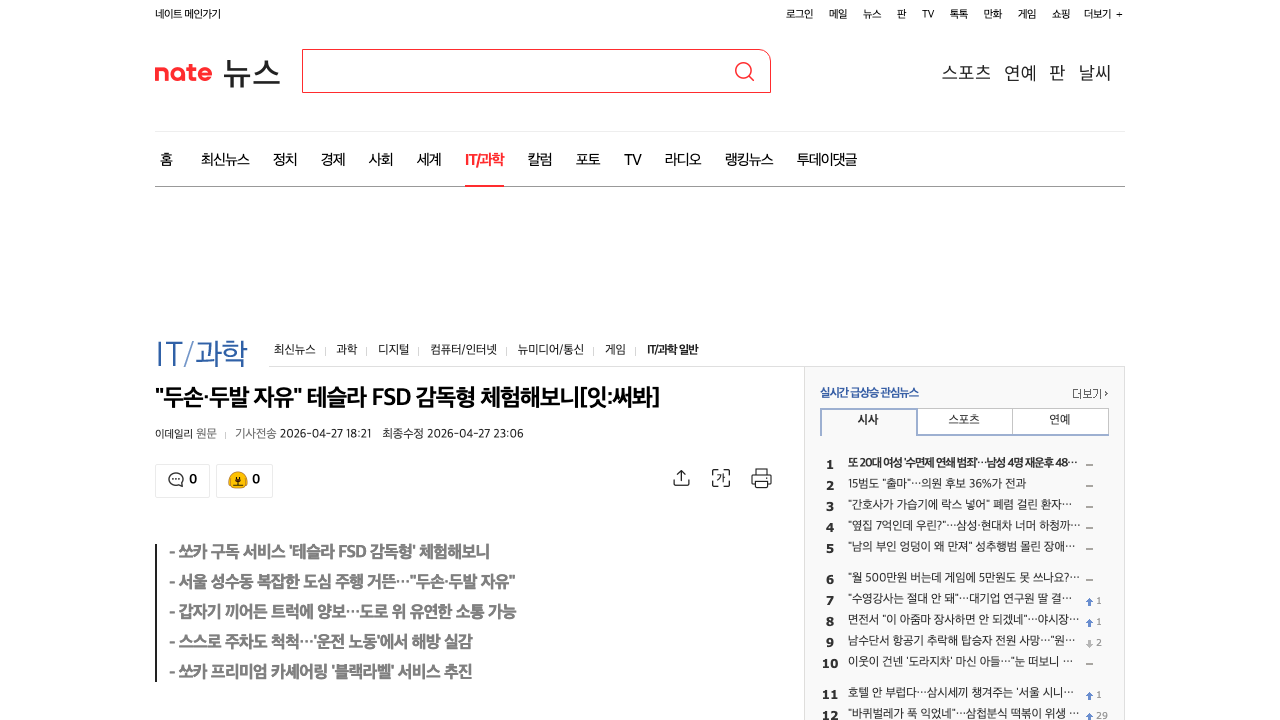
Task: Open 더보기 in trending news panel
Action: (x=1089, y=393)
